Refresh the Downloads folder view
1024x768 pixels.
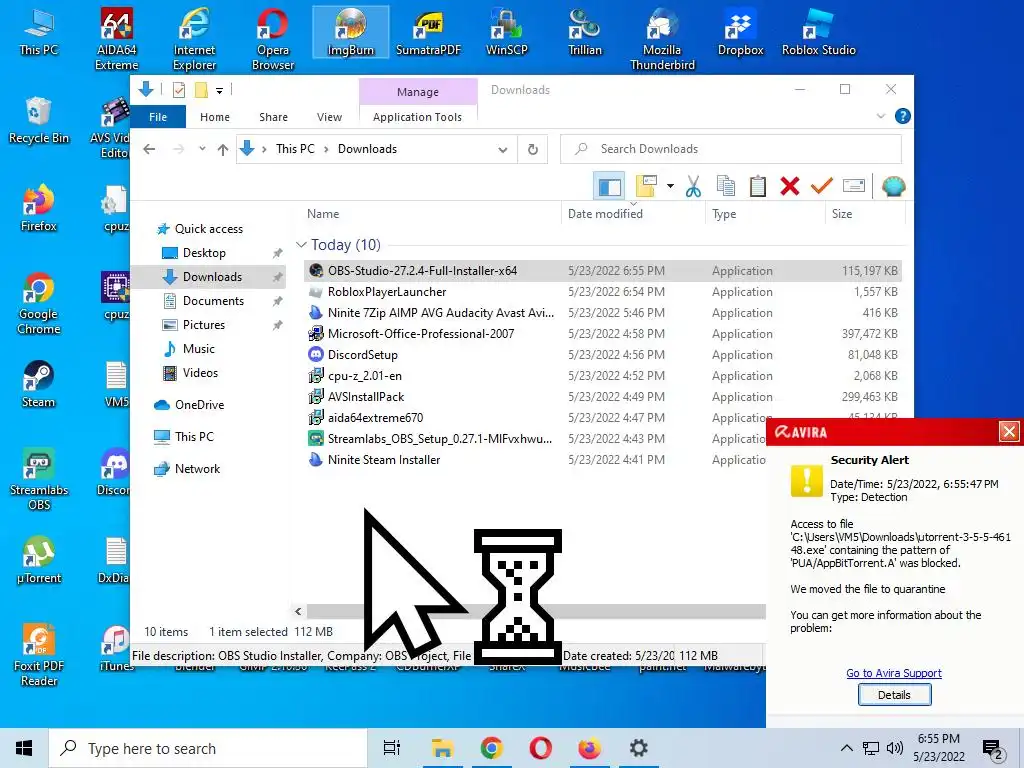(533, 150)
